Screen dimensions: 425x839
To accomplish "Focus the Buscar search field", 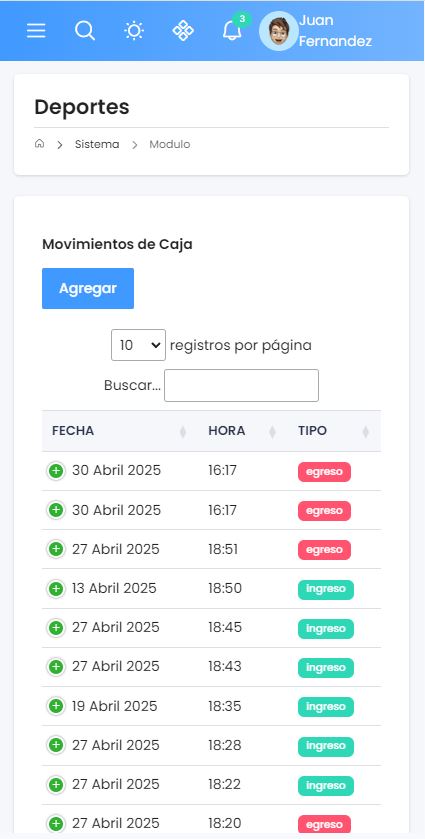I will 241,385.
